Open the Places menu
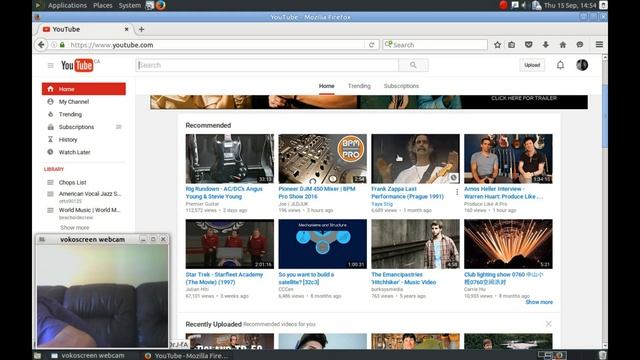The width and height of the screenshot is (640, 360). 102,5
